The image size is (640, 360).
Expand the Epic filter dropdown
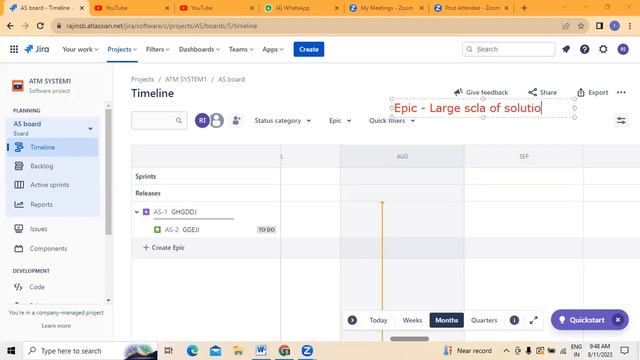340,121
